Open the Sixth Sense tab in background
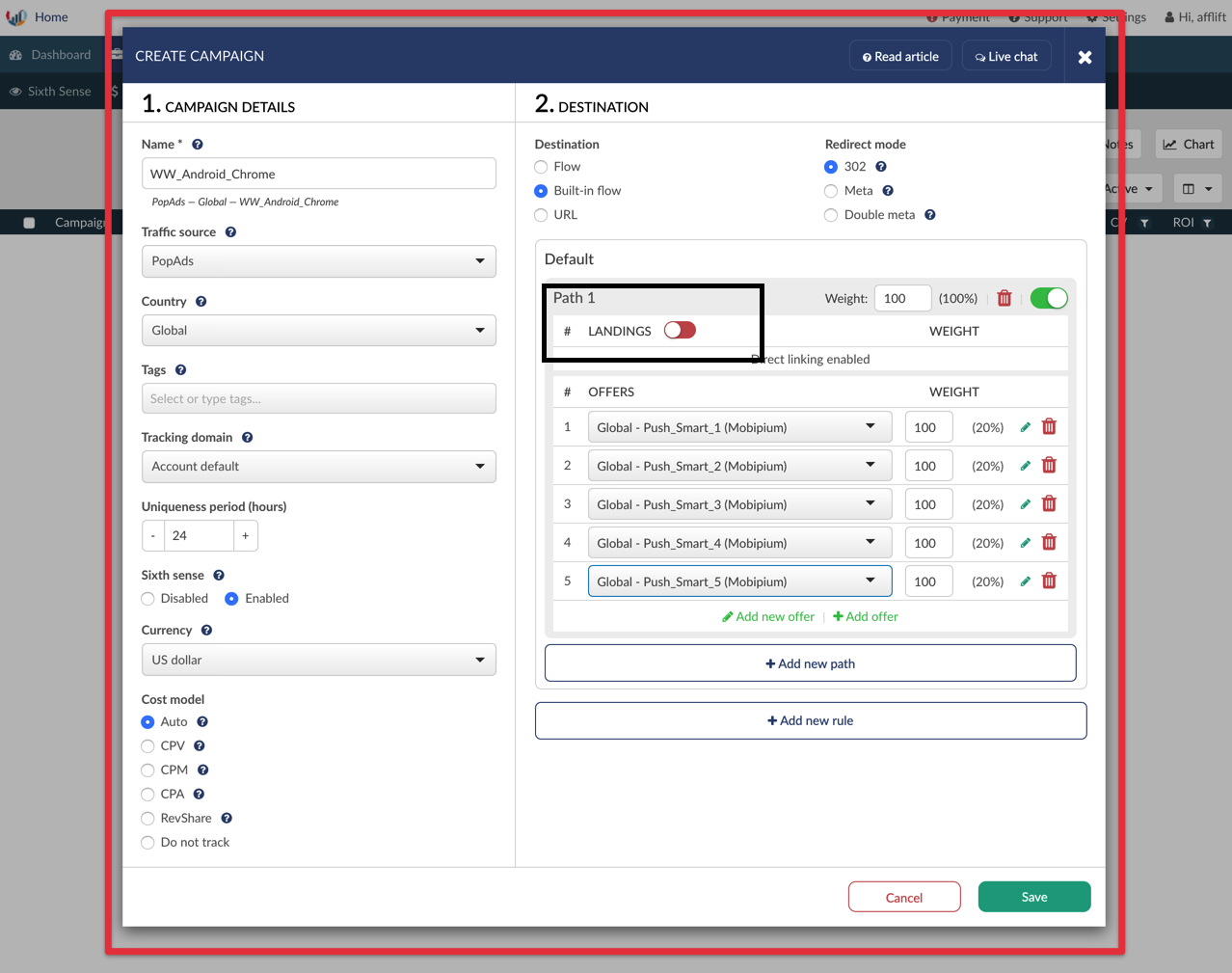 click(50, 92)
